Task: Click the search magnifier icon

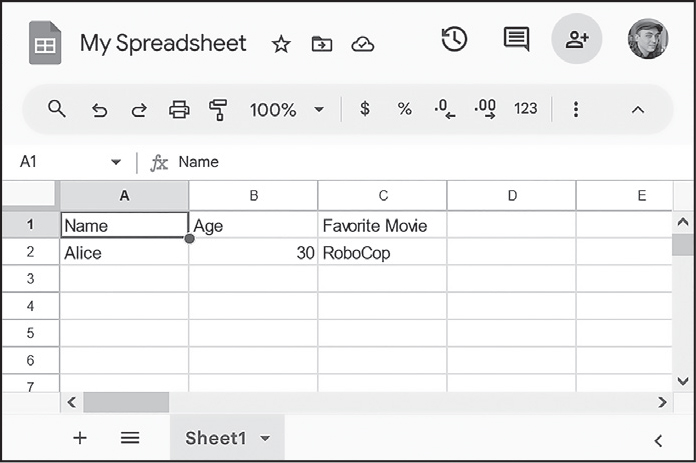Action: click(x=57, y=109)
